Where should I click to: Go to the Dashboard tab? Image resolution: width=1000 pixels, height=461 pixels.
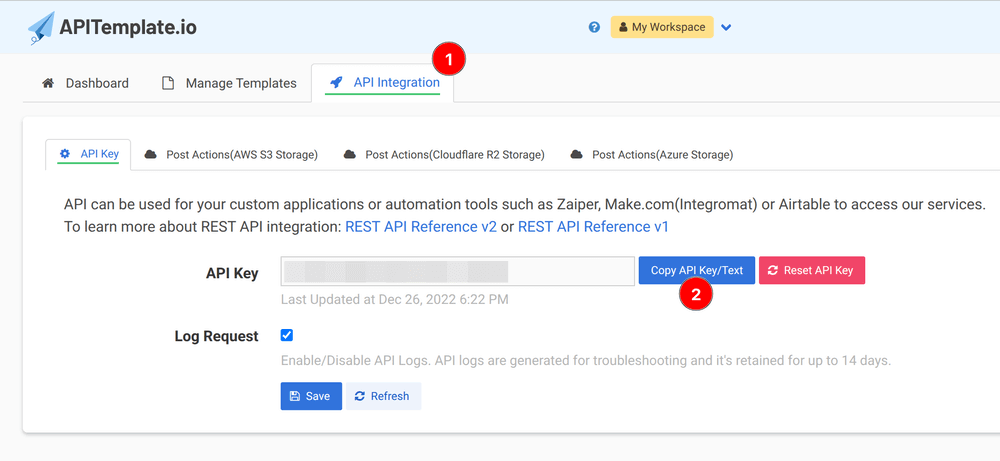[x=85, y=84]
